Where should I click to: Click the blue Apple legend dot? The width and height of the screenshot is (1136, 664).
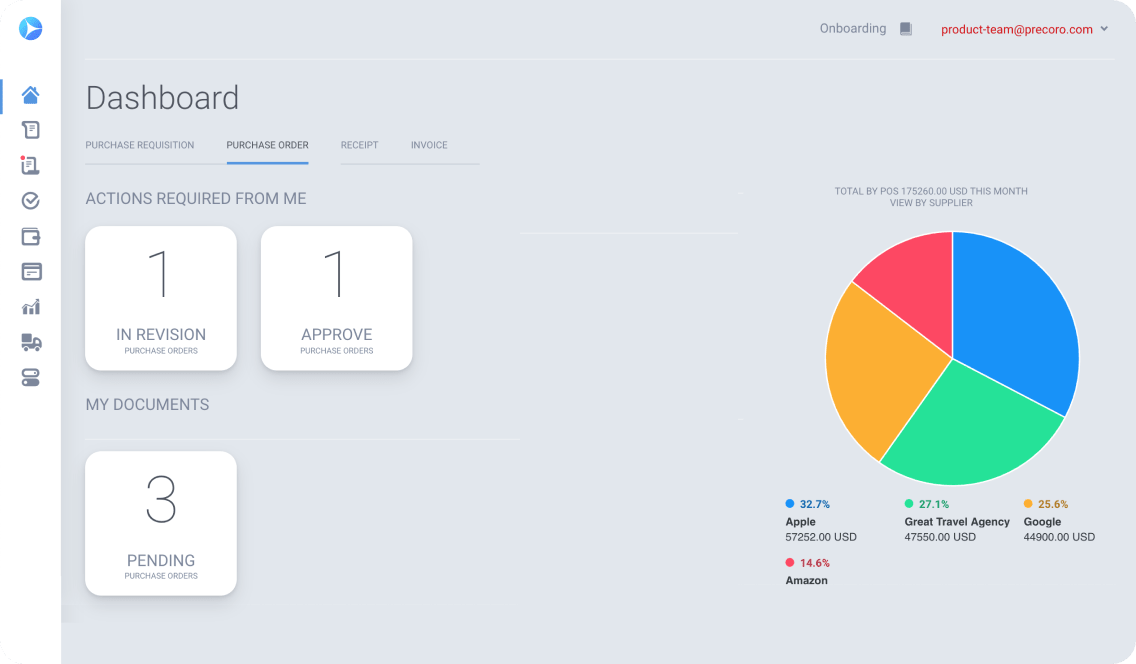[789, 504]
